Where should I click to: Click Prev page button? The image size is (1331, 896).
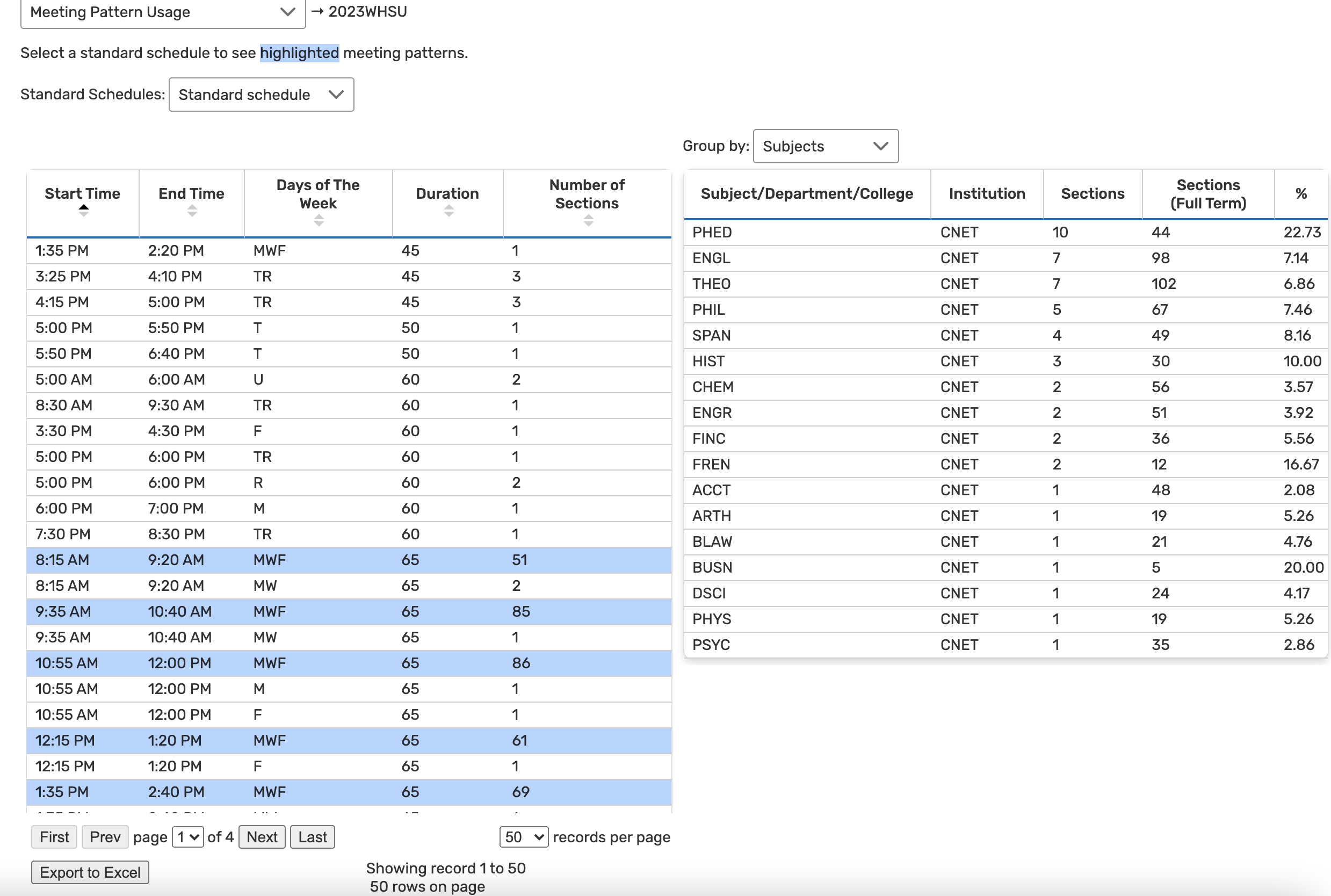tap(105, 837)
